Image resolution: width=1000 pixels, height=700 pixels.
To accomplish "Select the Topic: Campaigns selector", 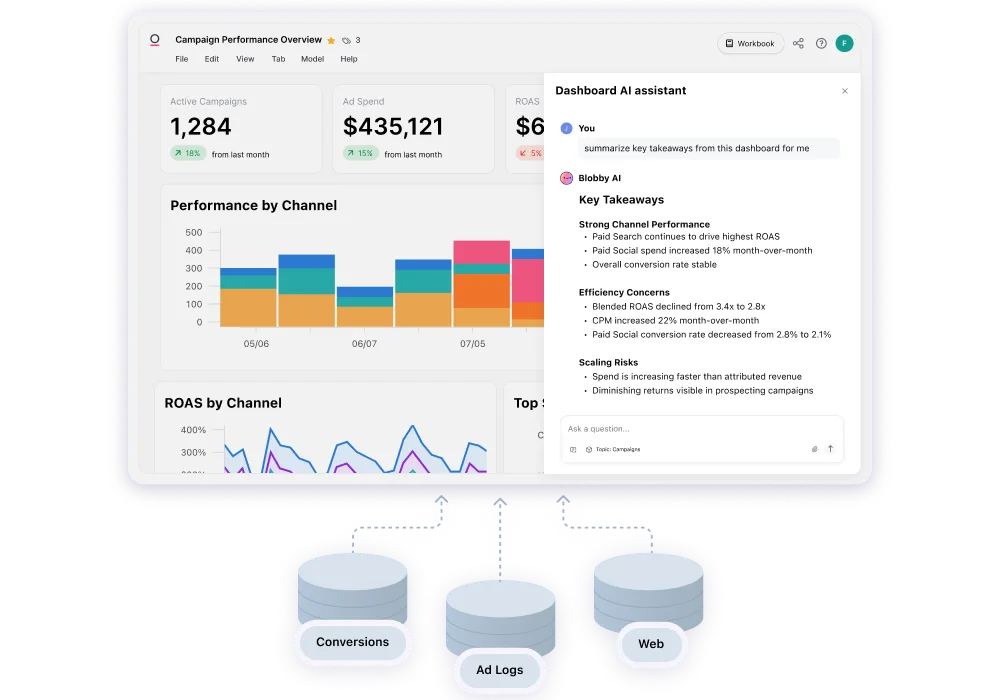I will tap(613, 449).
